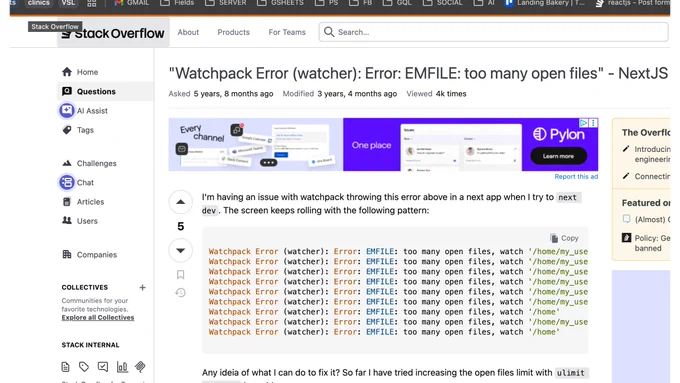680x383 pixels.
Task: Copy the code block with Copy button
Action: coord(564,238)
